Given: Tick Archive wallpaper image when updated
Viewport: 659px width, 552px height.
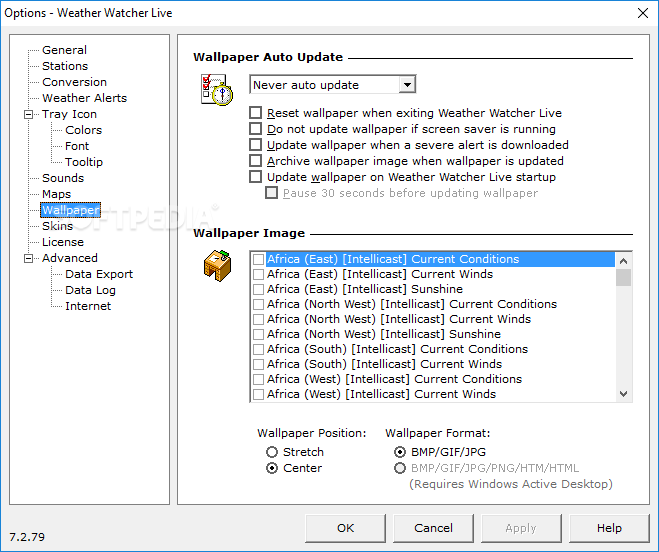Looking at the screenshot, I should (x=256, y=161).
